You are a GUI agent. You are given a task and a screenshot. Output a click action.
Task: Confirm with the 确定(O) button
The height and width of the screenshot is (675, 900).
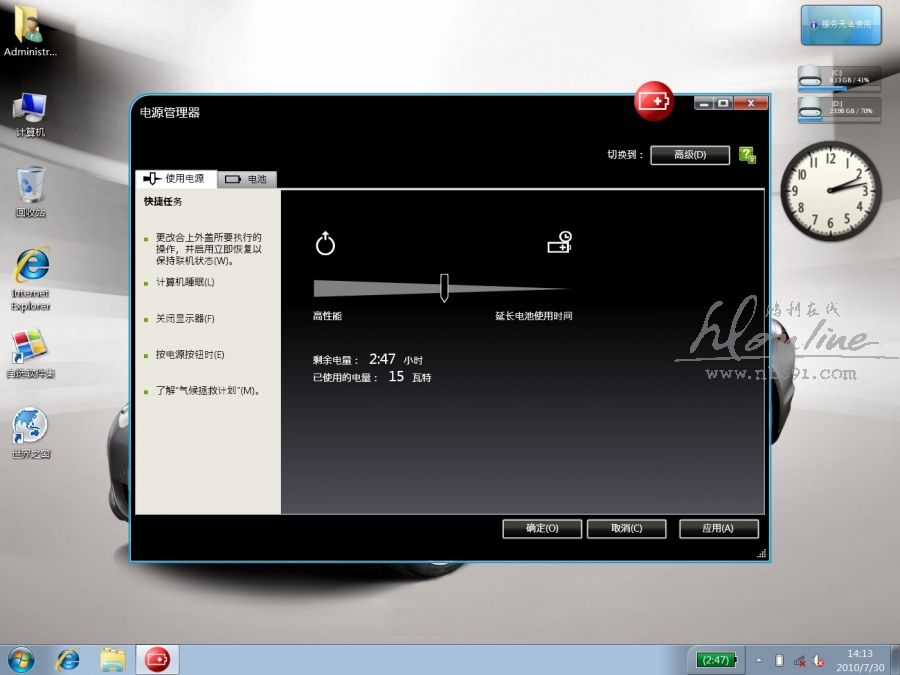542,529
